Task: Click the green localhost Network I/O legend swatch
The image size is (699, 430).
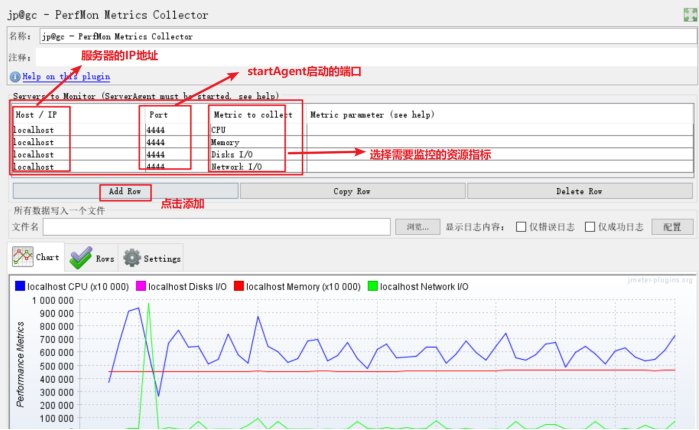Action: point(373,286)
